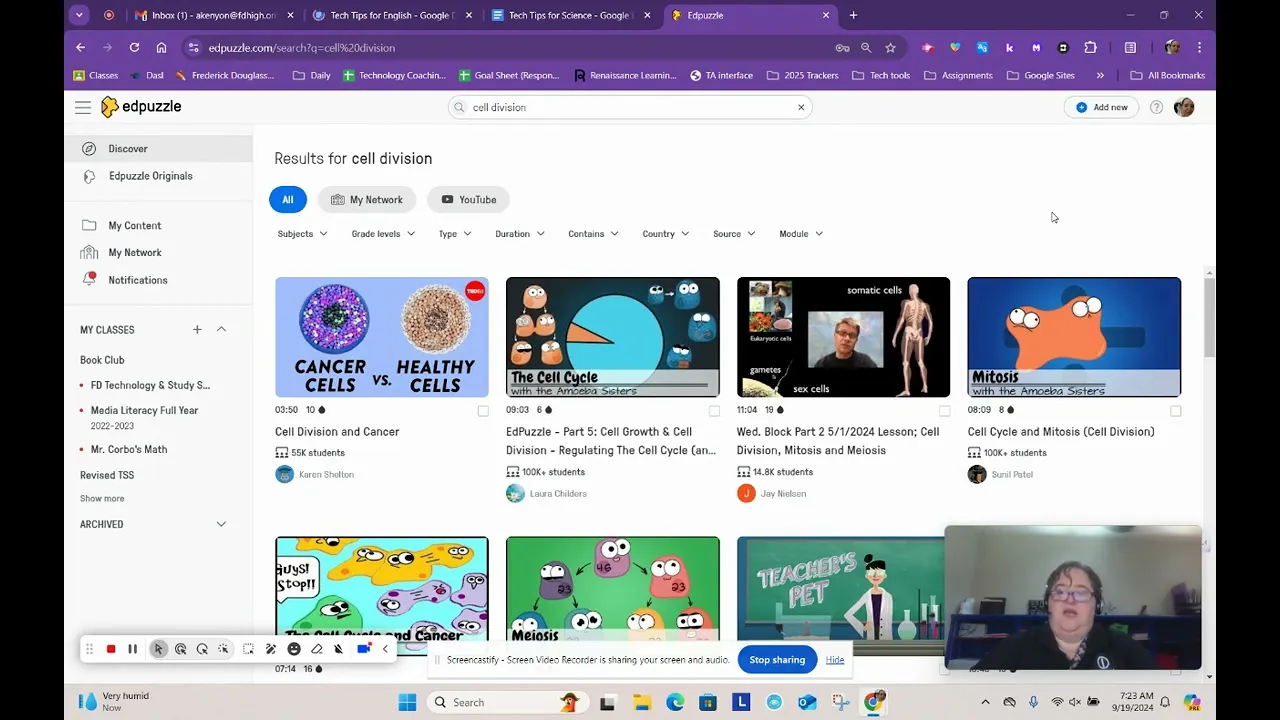Select the Screencastify pen drawing tool
This screenshot has width=1280, height=720.
coord(271,649)
